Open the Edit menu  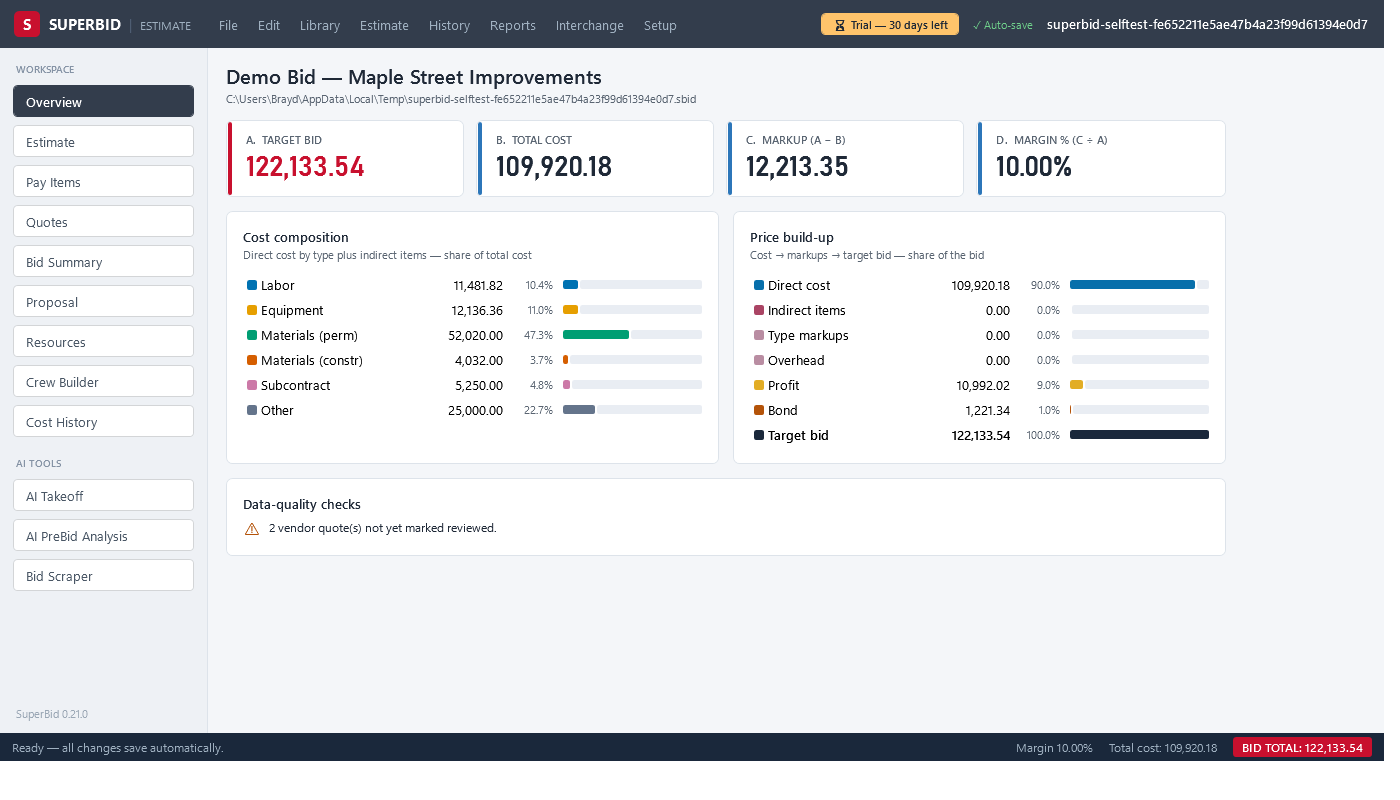[x=269, y=25]
